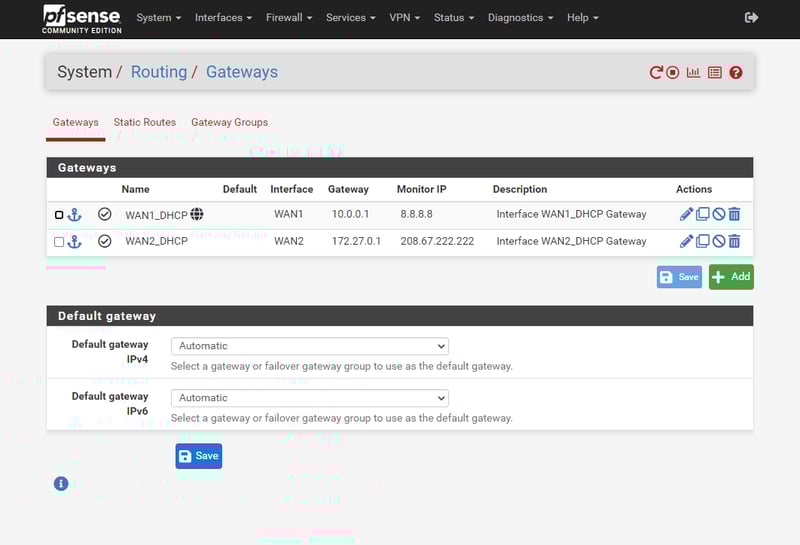Edit the WAN1_DHCP gateway with pencil icon
This screenshot has width=800, height=545.
[x=686, y=214]
